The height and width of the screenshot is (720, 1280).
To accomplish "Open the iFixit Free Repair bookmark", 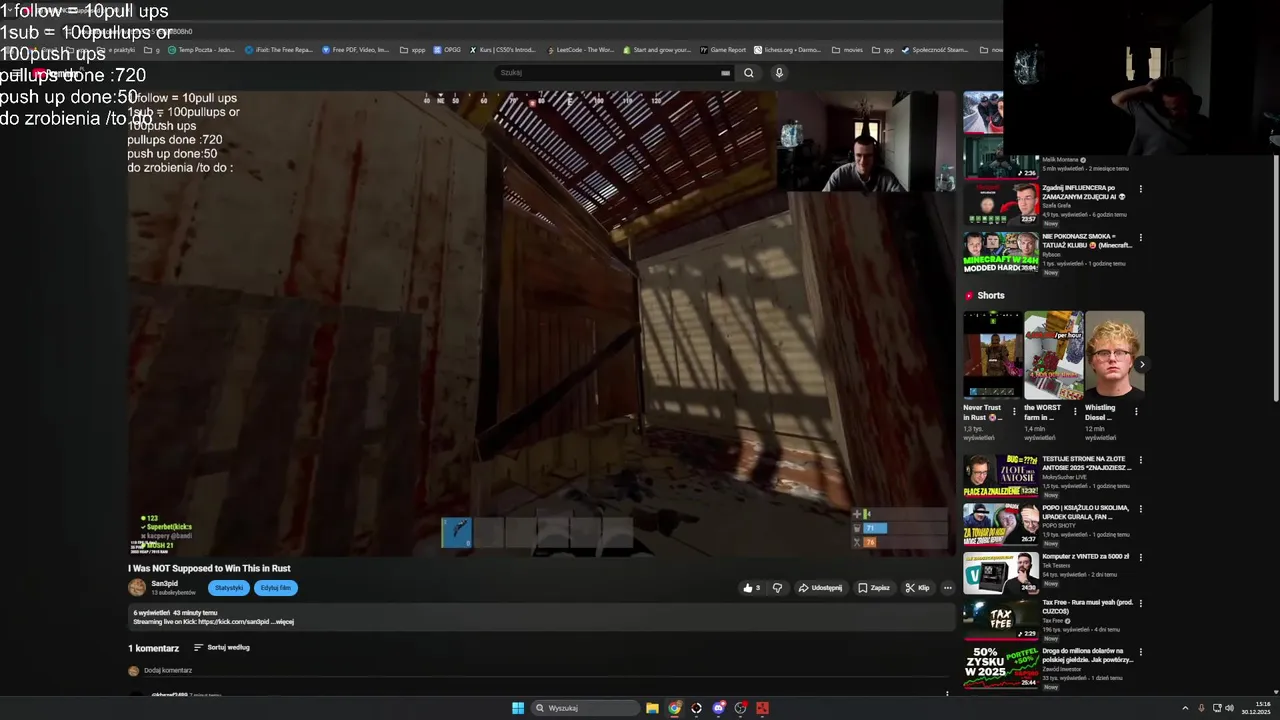I will point(280,50).
